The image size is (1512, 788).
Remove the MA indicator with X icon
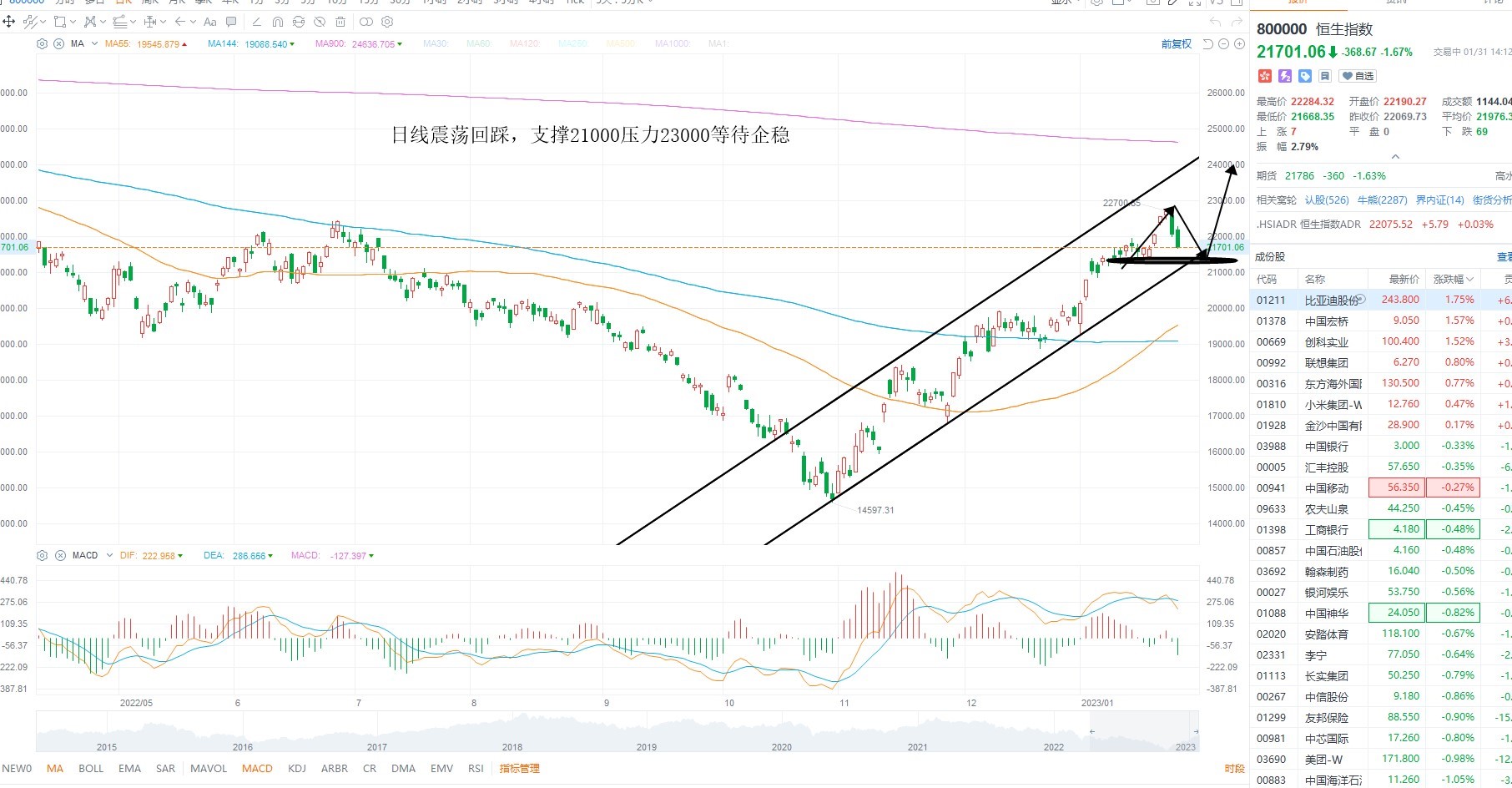pyautogui.click(x=58, y=43)
